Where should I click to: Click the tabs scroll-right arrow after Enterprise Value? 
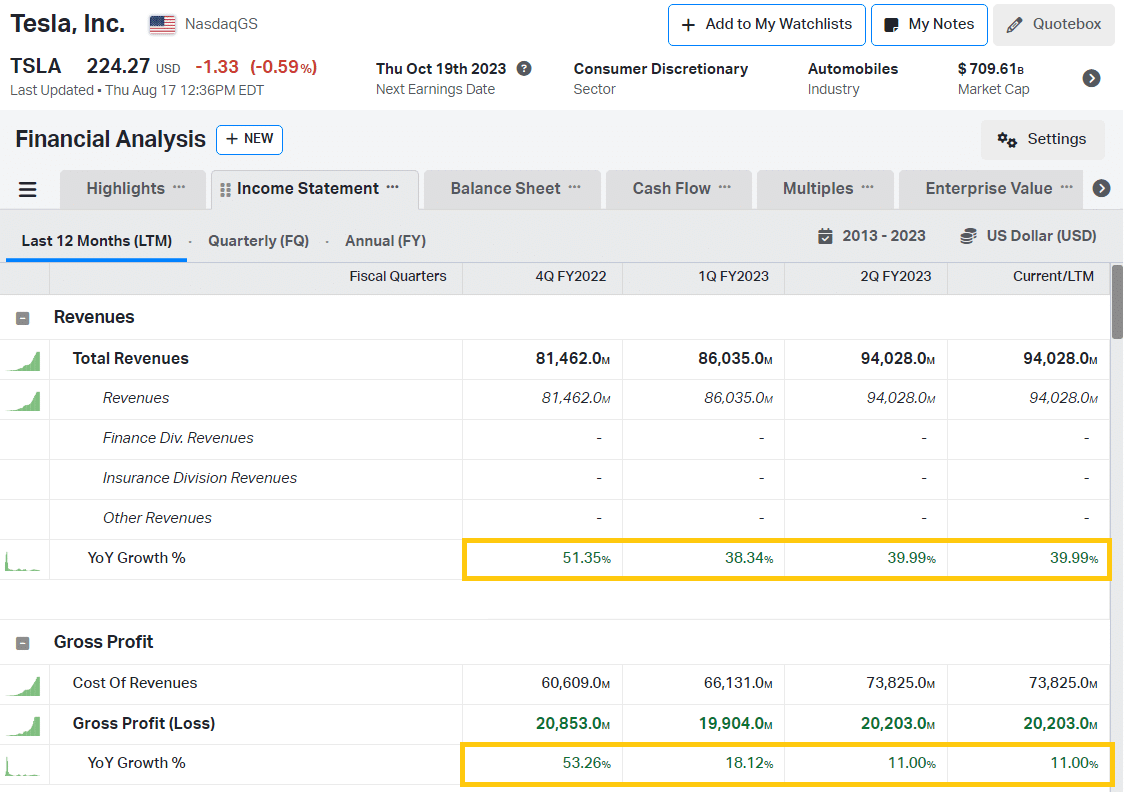point(1102,189)
